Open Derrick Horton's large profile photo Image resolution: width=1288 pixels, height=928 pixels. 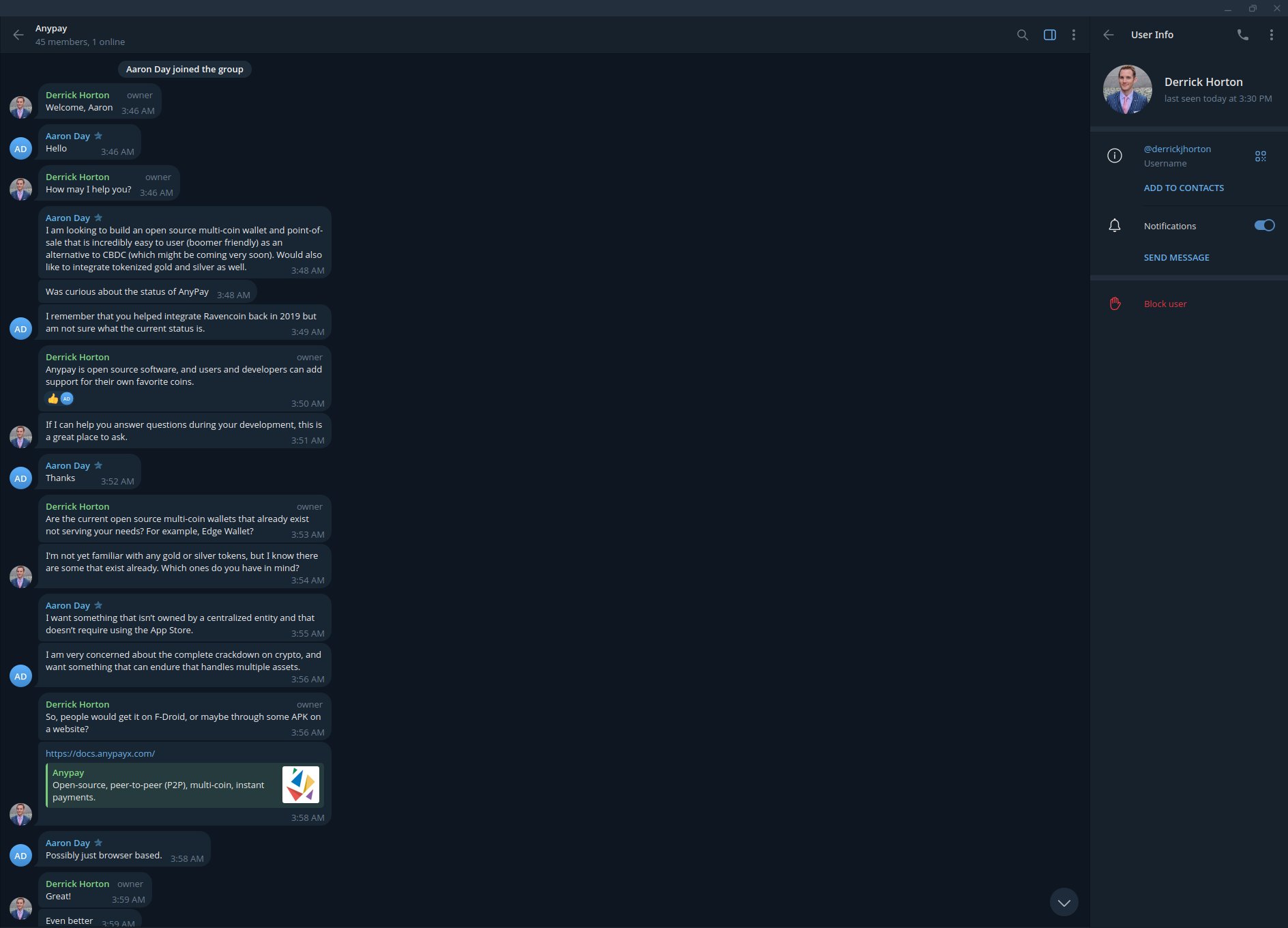click(x=1127, y=89)
